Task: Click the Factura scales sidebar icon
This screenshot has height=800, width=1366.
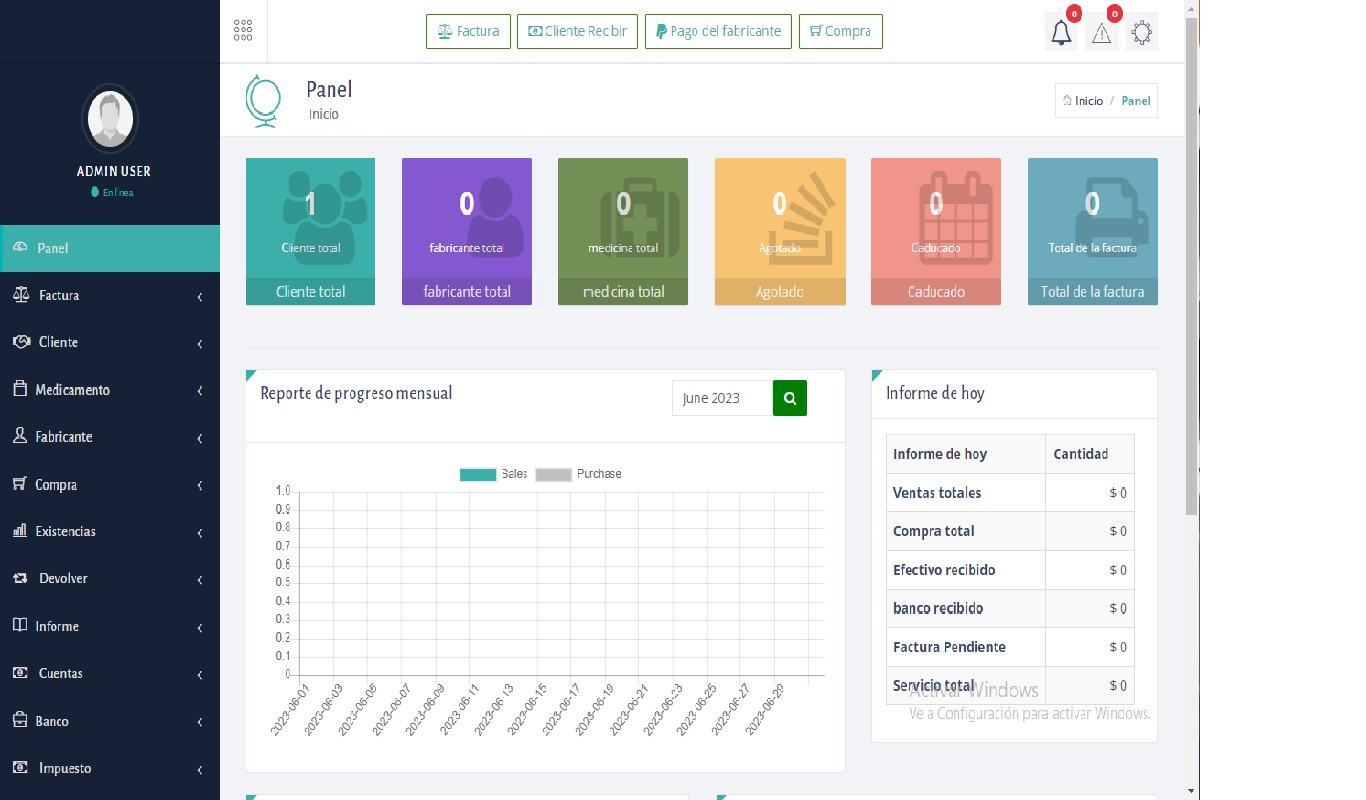Action: (x=21, y=295)
